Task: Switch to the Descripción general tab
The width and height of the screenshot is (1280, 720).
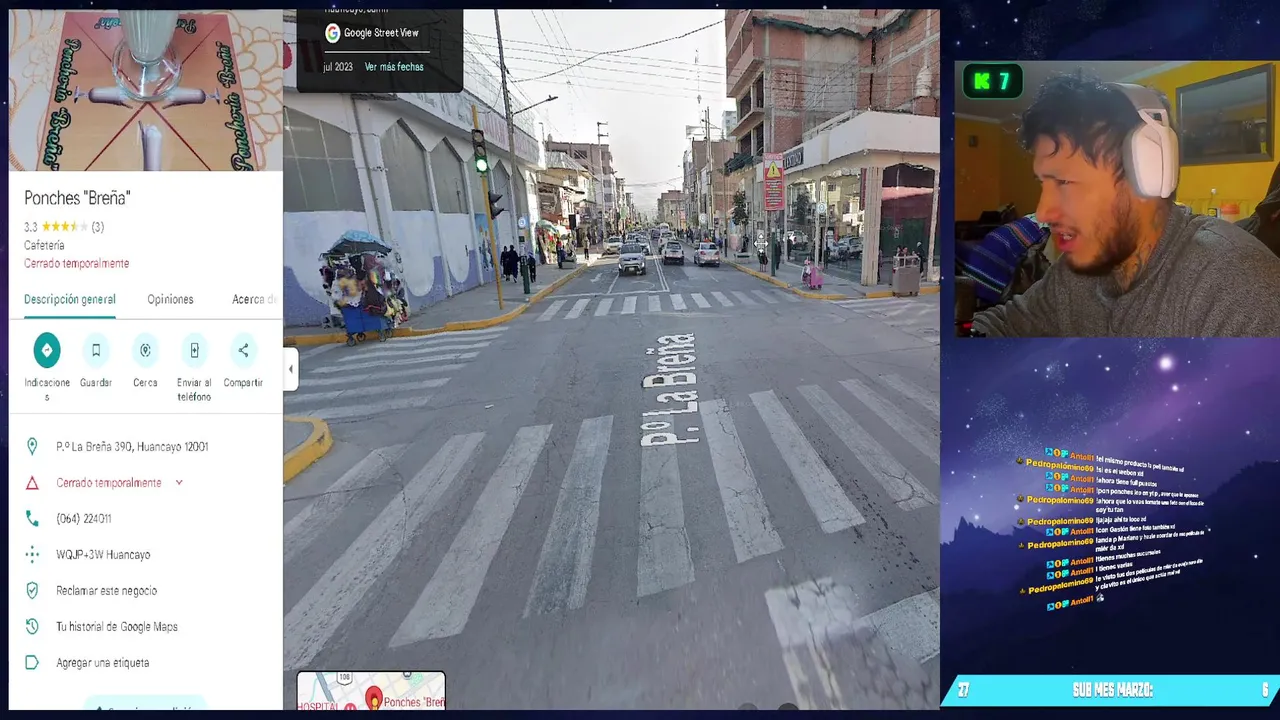Action: (x=70, y=299)
